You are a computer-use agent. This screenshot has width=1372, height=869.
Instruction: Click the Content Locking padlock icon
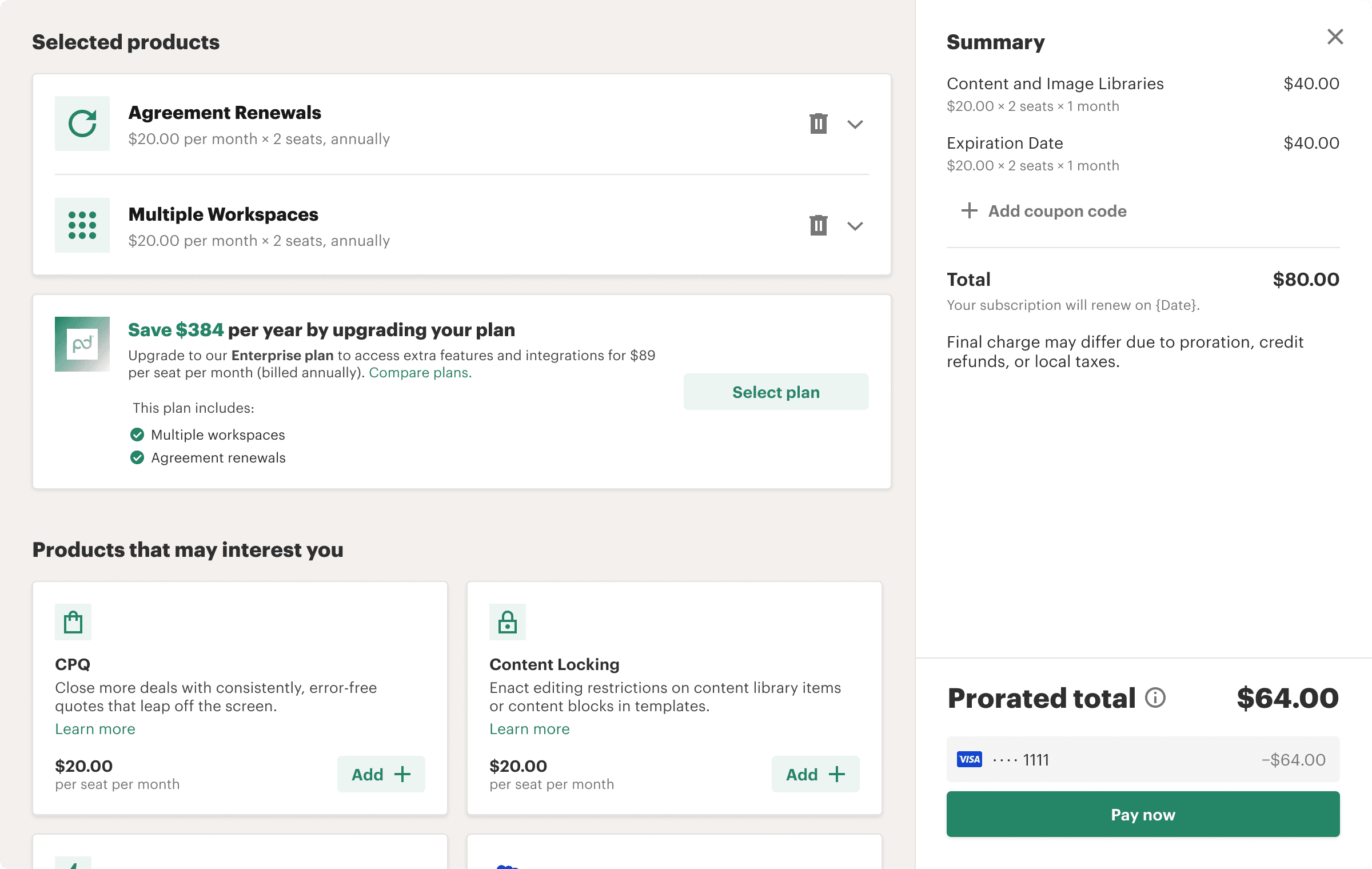508,622
